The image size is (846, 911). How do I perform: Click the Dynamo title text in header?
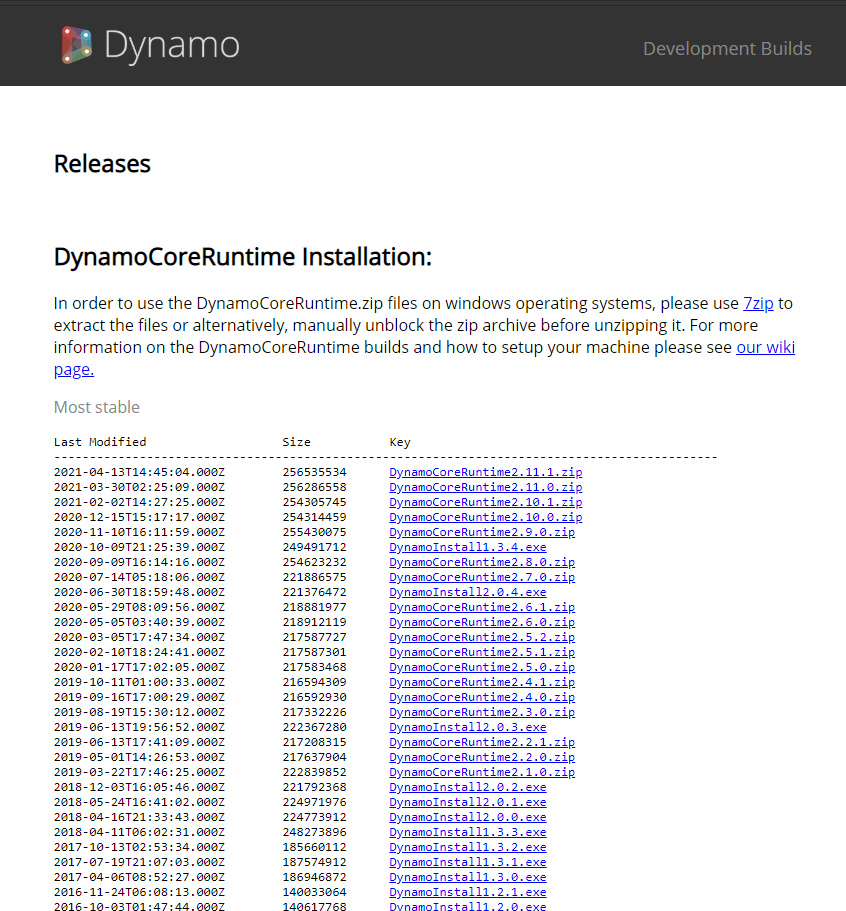[x=172, y=45]
